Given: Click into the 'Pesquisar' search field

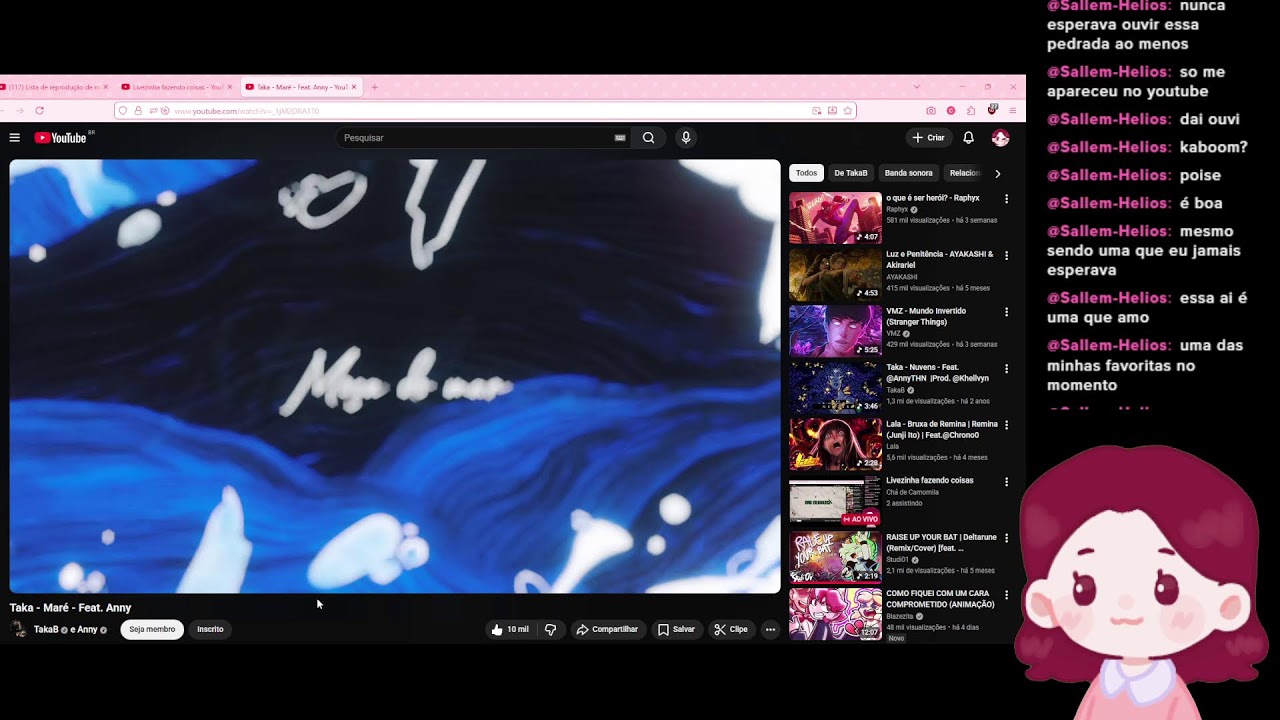Looking at the screenshot, I should [x=475, y=138].
